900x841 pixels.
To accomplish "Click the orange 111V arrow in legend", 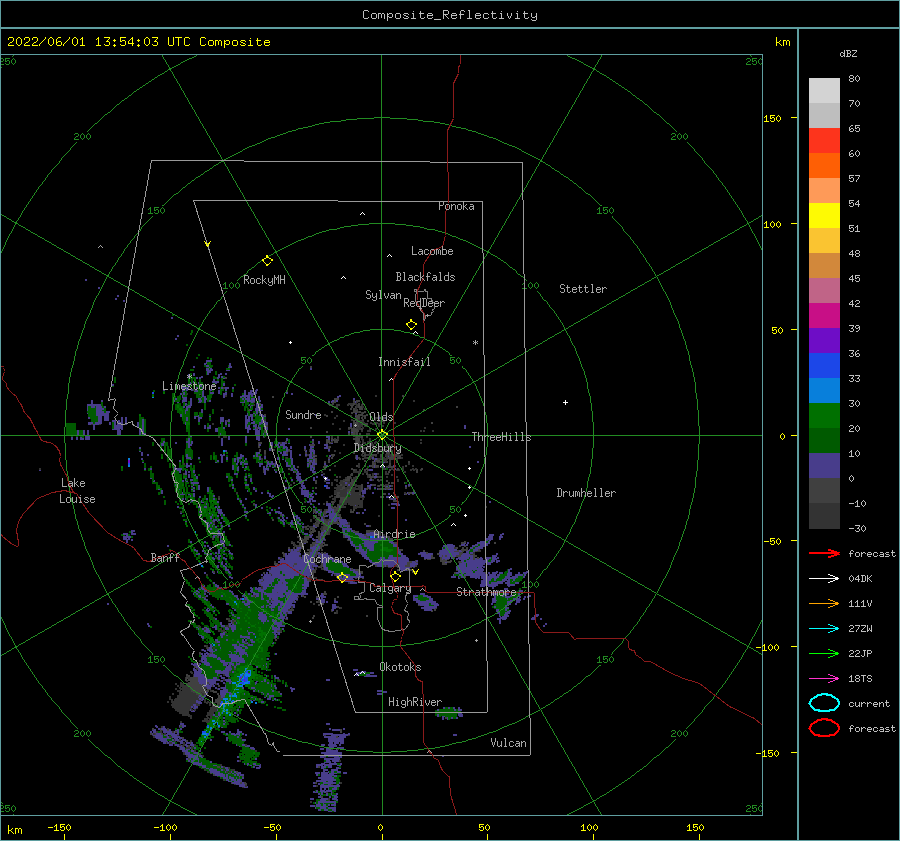I will [x=824, y=603].
